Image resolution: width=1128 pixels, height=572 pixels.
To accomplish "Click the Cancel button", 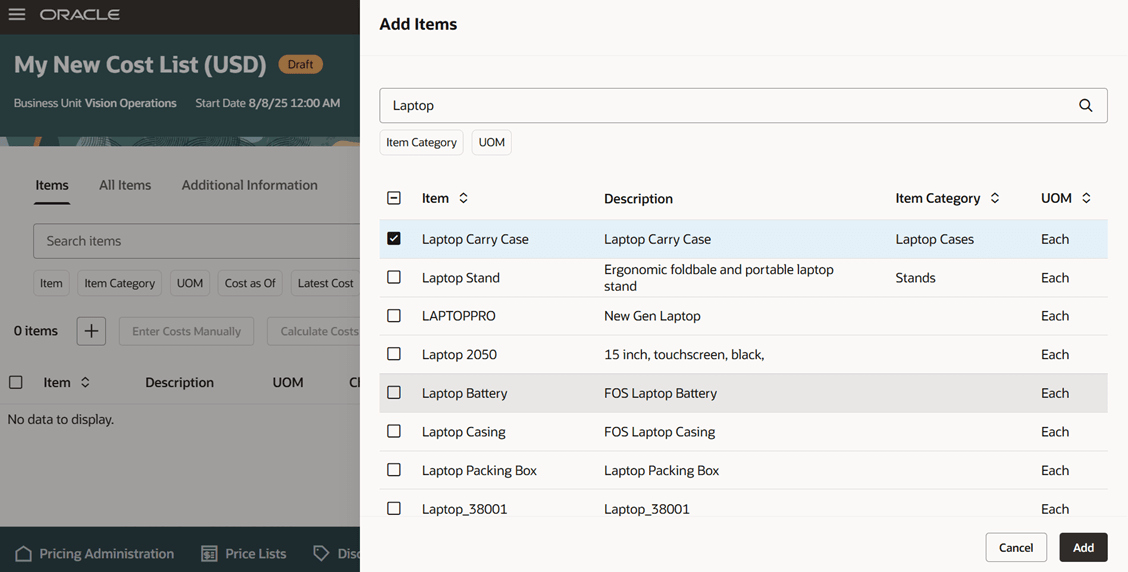I will coord(1016,548).
